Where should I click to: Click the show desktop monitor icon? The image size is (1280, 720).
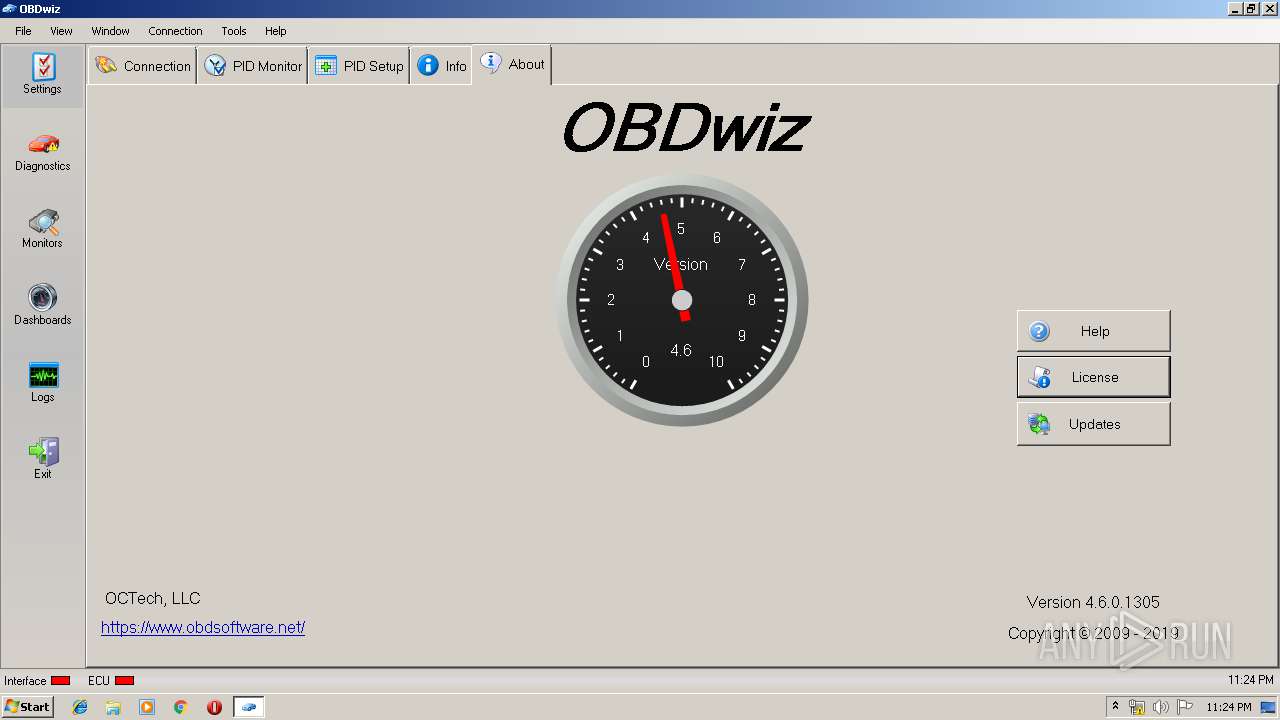tap(1268, 707)
